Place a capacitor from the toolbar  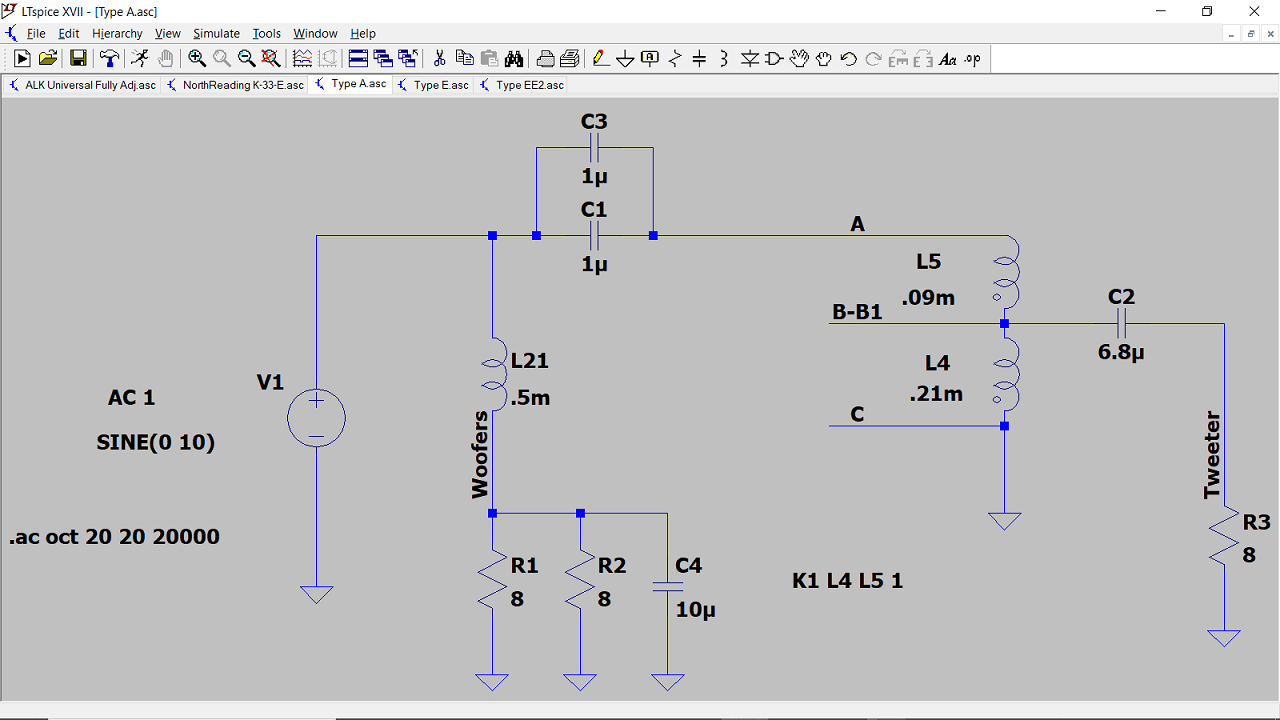click(x=699, y=59)
